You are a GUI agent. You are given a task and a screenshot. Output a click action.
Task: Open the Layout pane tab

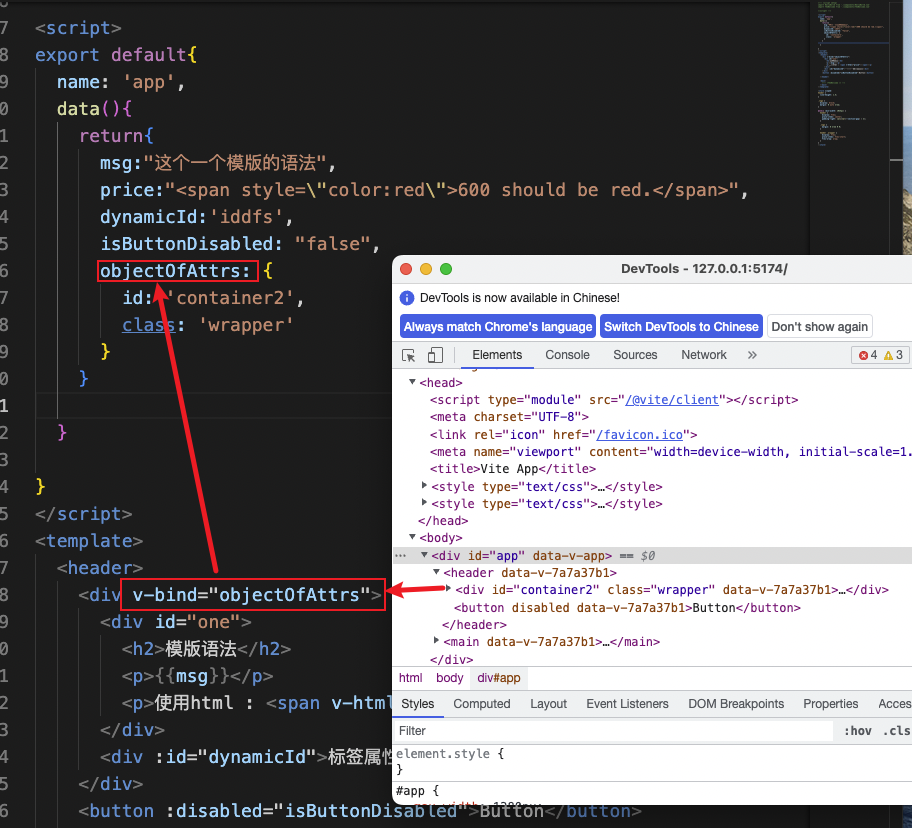548,704
